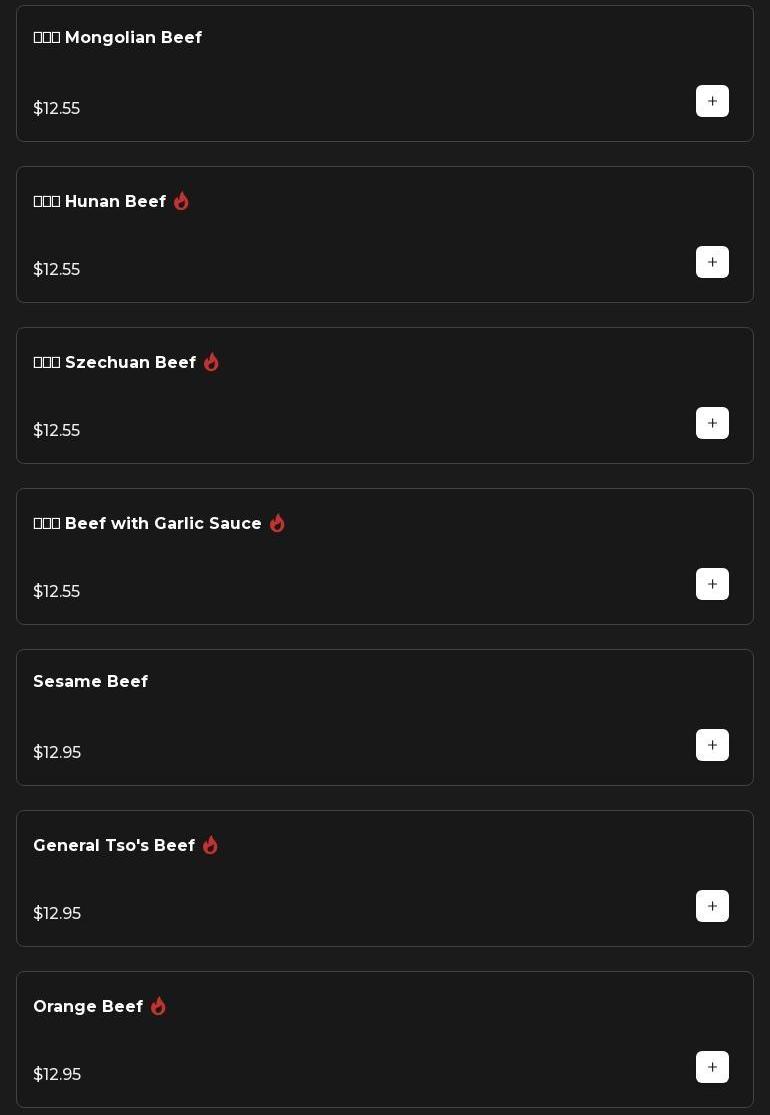This screenshot has width=770, height=1115.
Task: Select the spicy icon by Beef with Garlic Sauce
Action: click(x=277, y=523)
